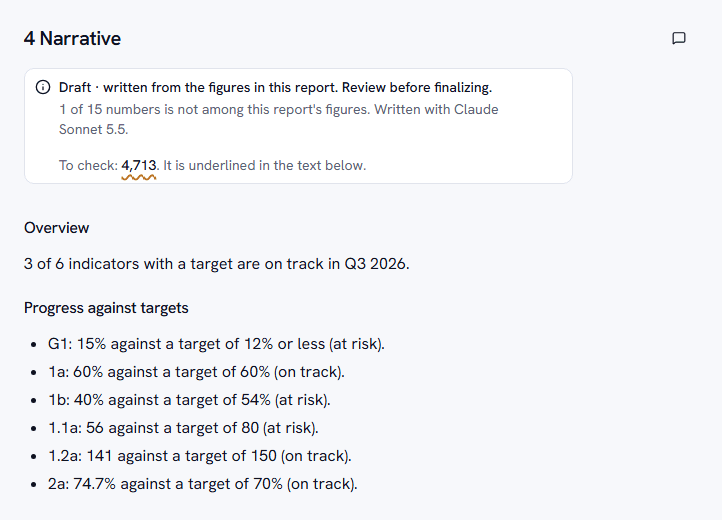Image resolution: width=722 pixels, height=520 pixels.
Task: Click the 1.2a on track bullet line
Action: [x=200, y=456]
